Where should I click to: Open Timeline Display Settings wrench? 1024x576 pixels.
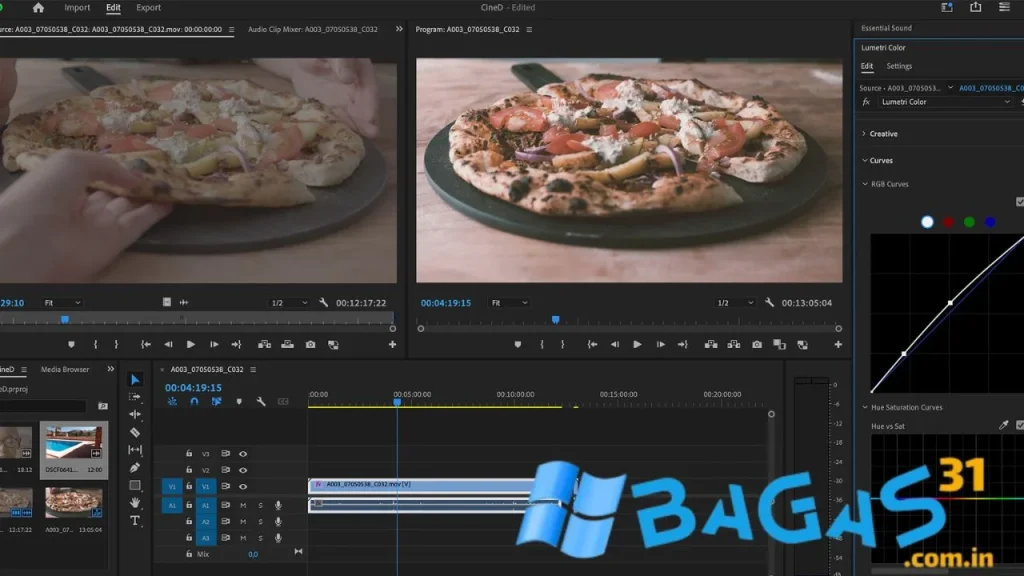(x=261, y=402)
